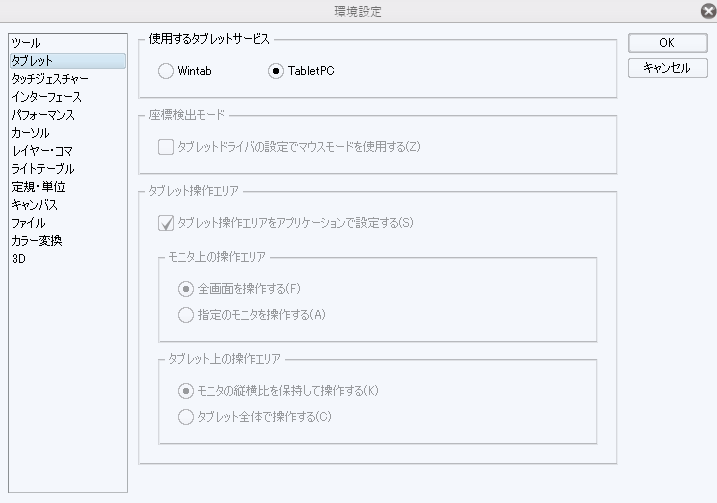Open the ツール category
This screenshot has width=717, height=503.
click(x=26, y=43)
